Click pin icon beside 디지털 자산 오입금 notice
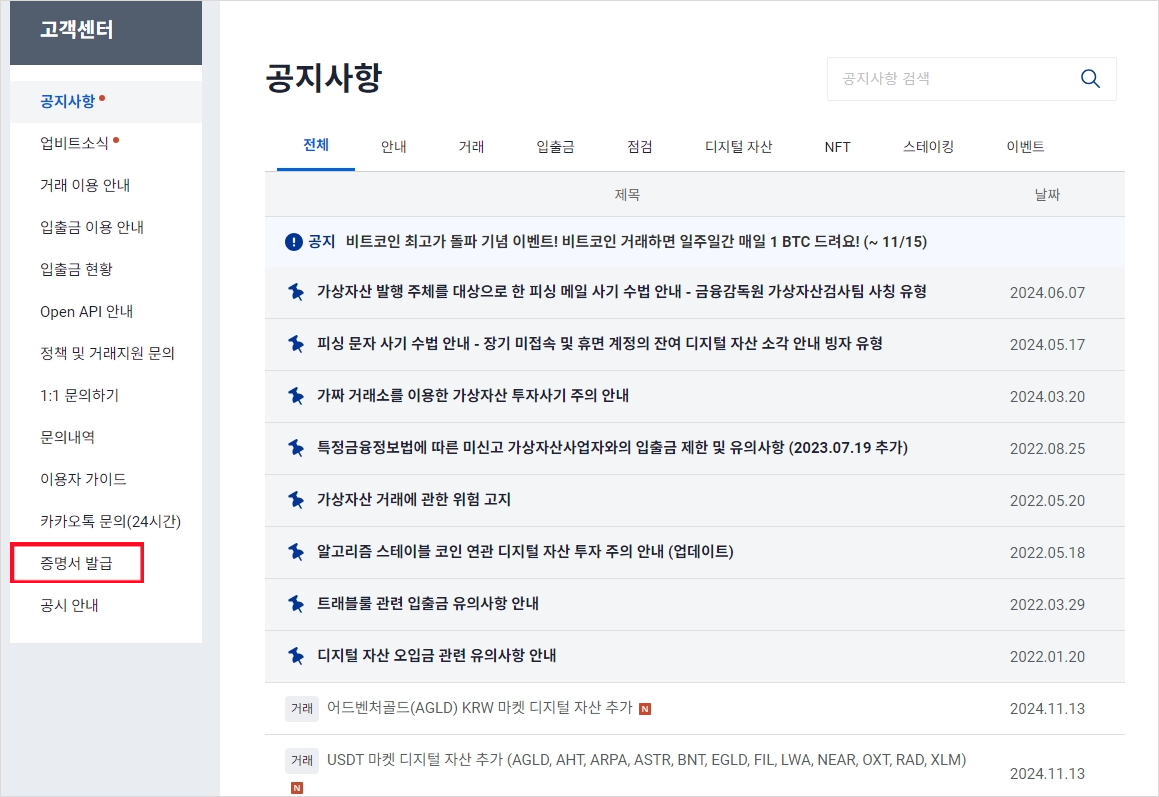The image size is (1159, 797). [x=296, y=655]
